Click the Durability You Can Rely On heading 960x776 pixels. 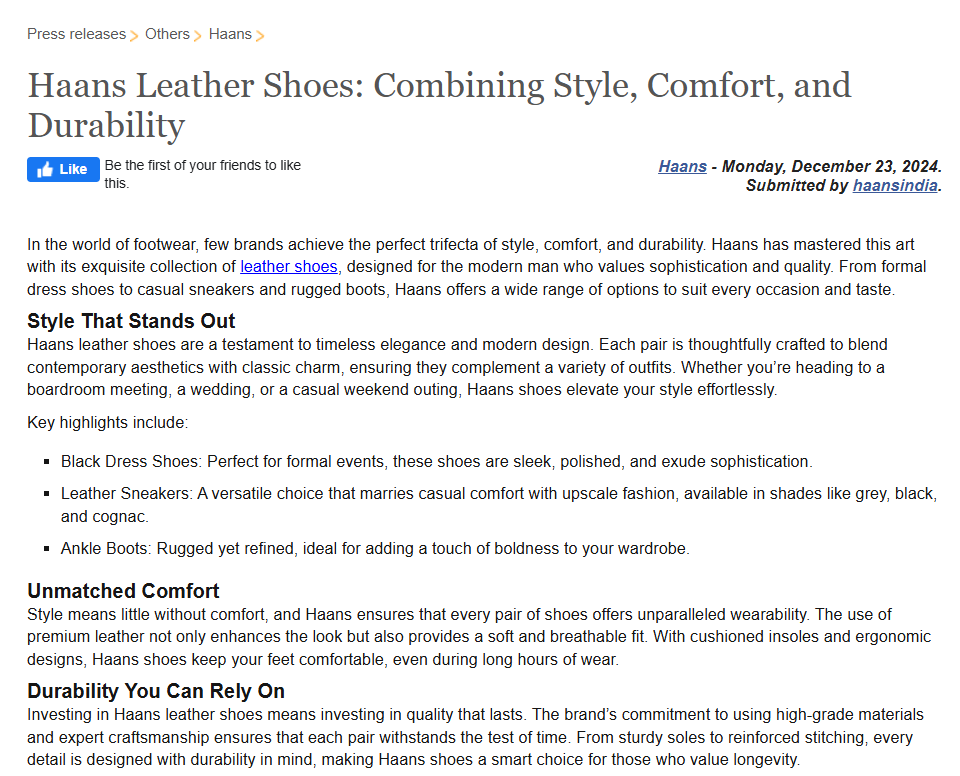[156, 691]
